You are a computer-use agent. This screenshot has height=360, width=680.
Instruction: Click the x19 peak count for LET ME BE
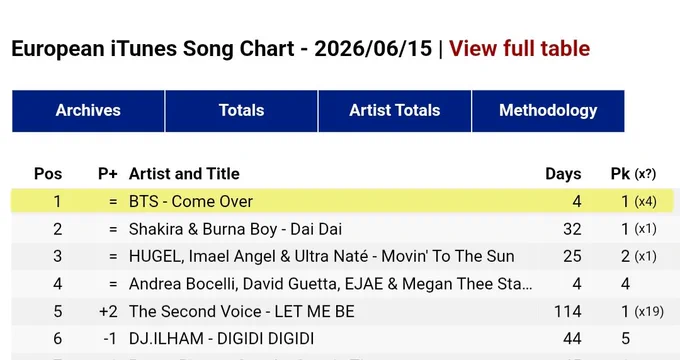[649, 312]
